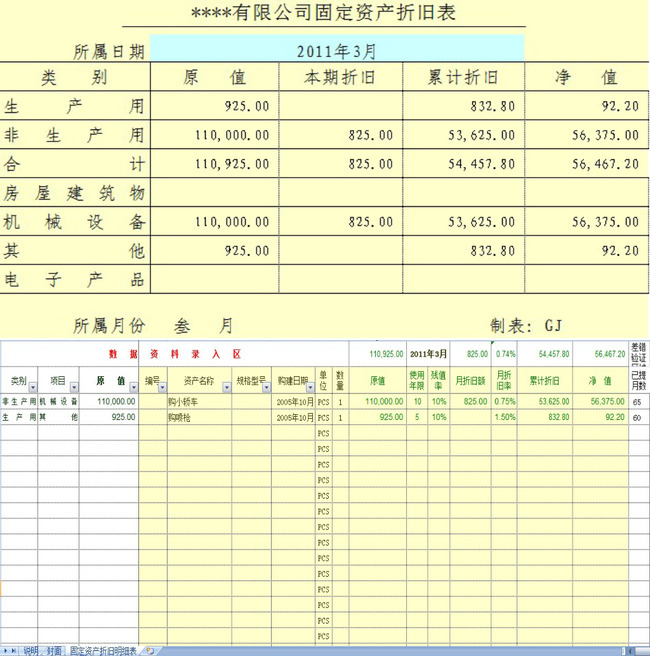Click the 本期折旧 summary column header
Viewport: 650px width, 656px height.
tap(341, 77)
